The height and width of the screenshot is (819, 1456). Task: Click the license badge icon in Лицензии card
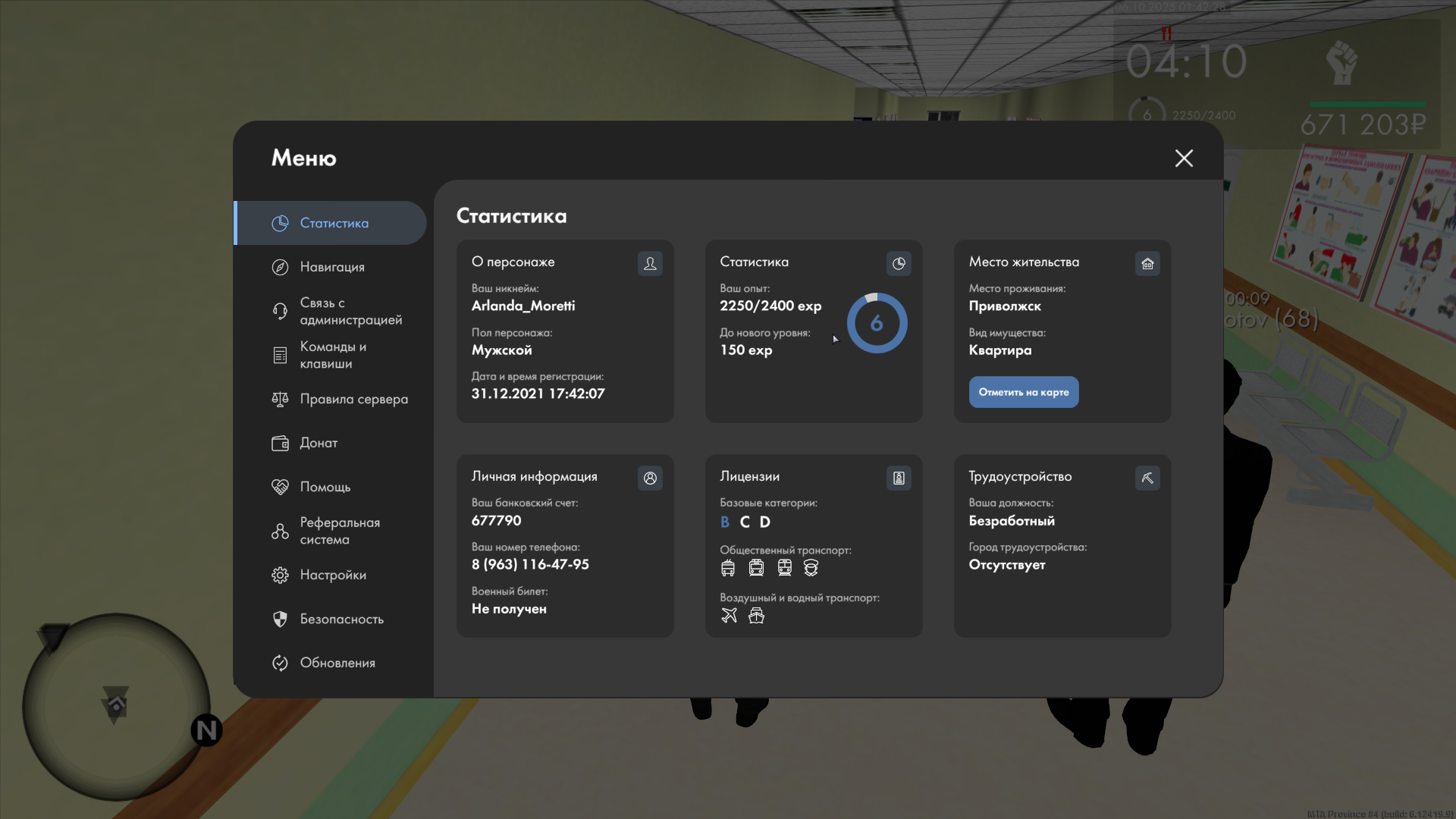pos(899,478)
